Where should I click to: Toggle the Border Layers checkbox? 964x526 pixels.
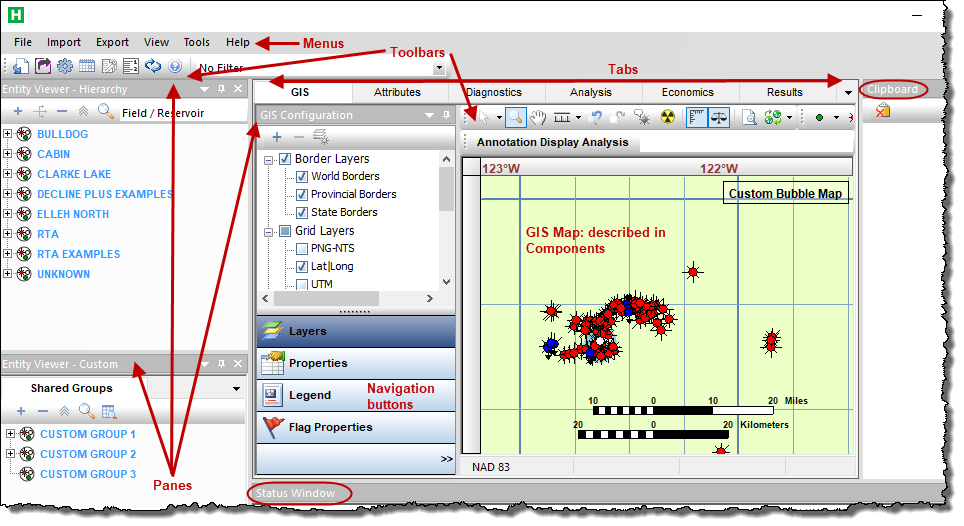pyautogui.click(x=285, y=159)
